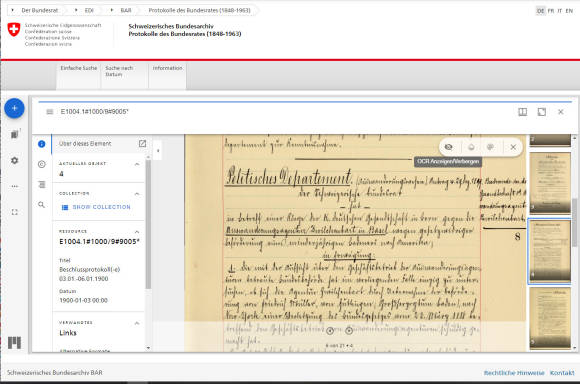
Task: Select partially visible page 2 thumbnail
Action: coord(550,141)
